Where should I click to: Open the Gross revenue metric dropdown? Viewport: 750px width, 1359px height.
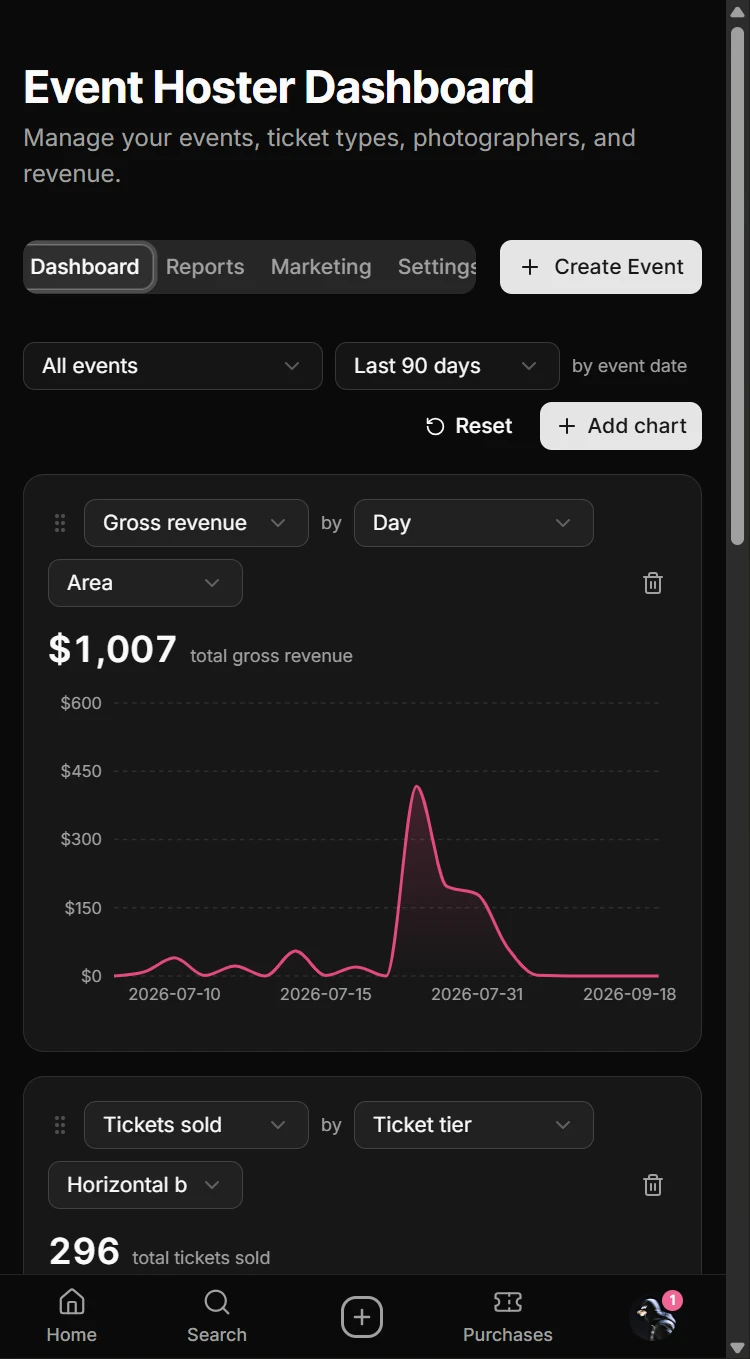(196, 523)
